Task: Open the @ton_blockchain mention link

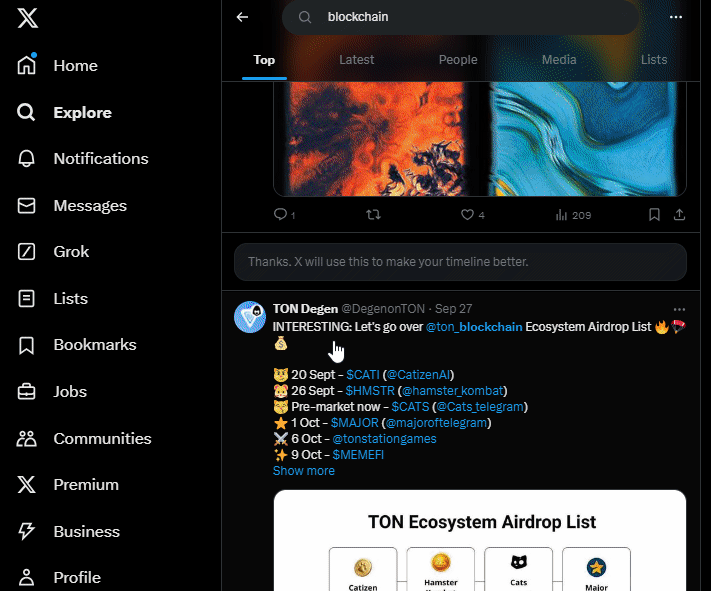Action: 474,326
